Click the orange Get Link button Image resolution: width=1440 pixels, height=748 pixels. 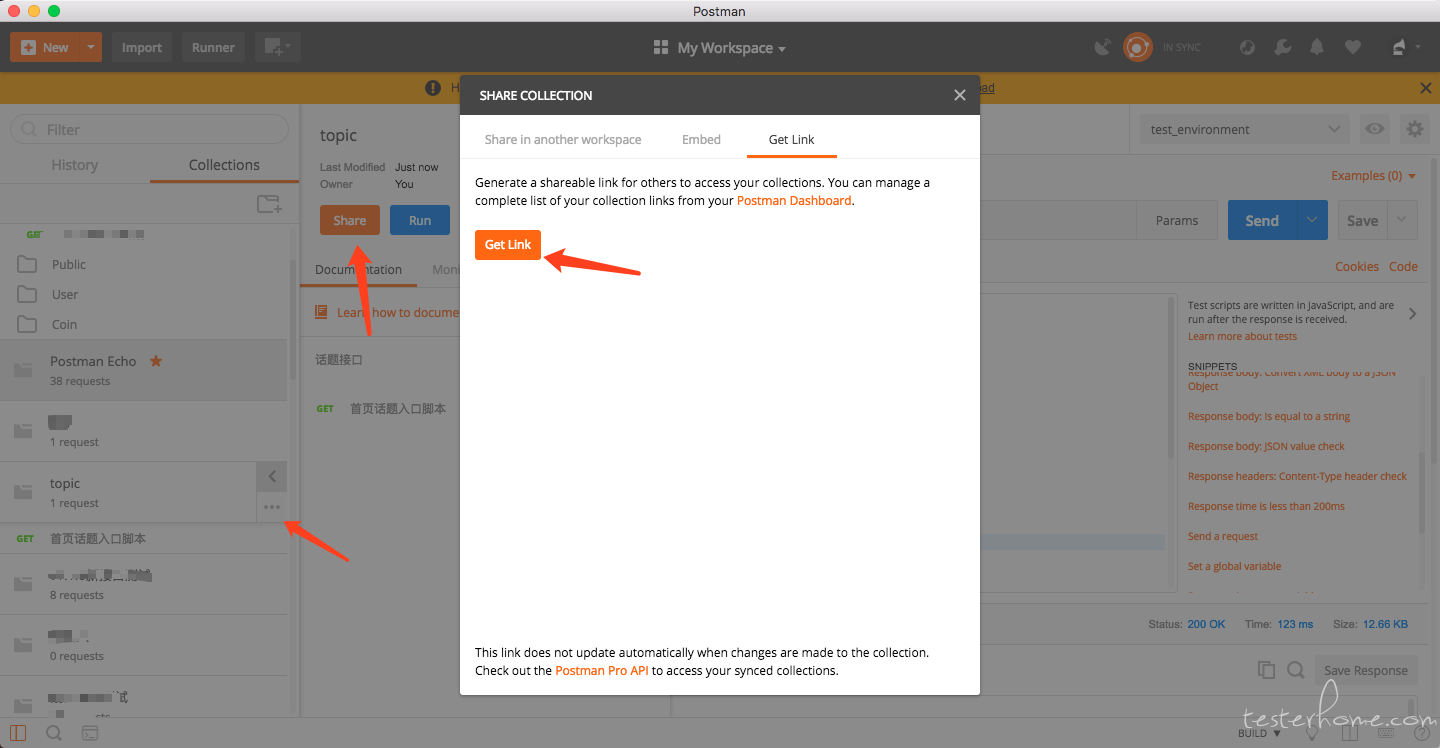[508, 245]
